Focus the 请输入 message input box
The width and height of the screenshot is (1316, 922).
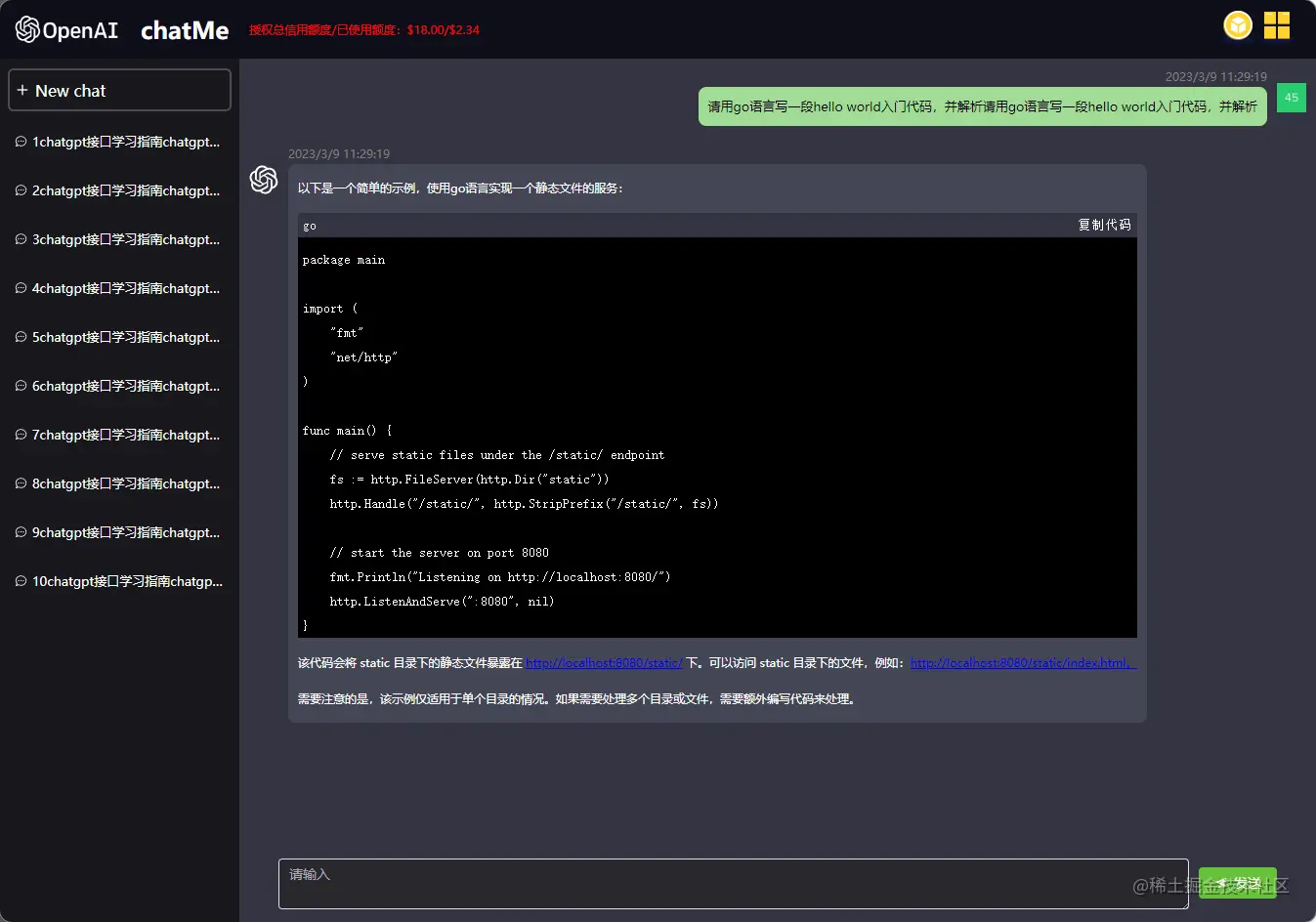coord(733,884)
